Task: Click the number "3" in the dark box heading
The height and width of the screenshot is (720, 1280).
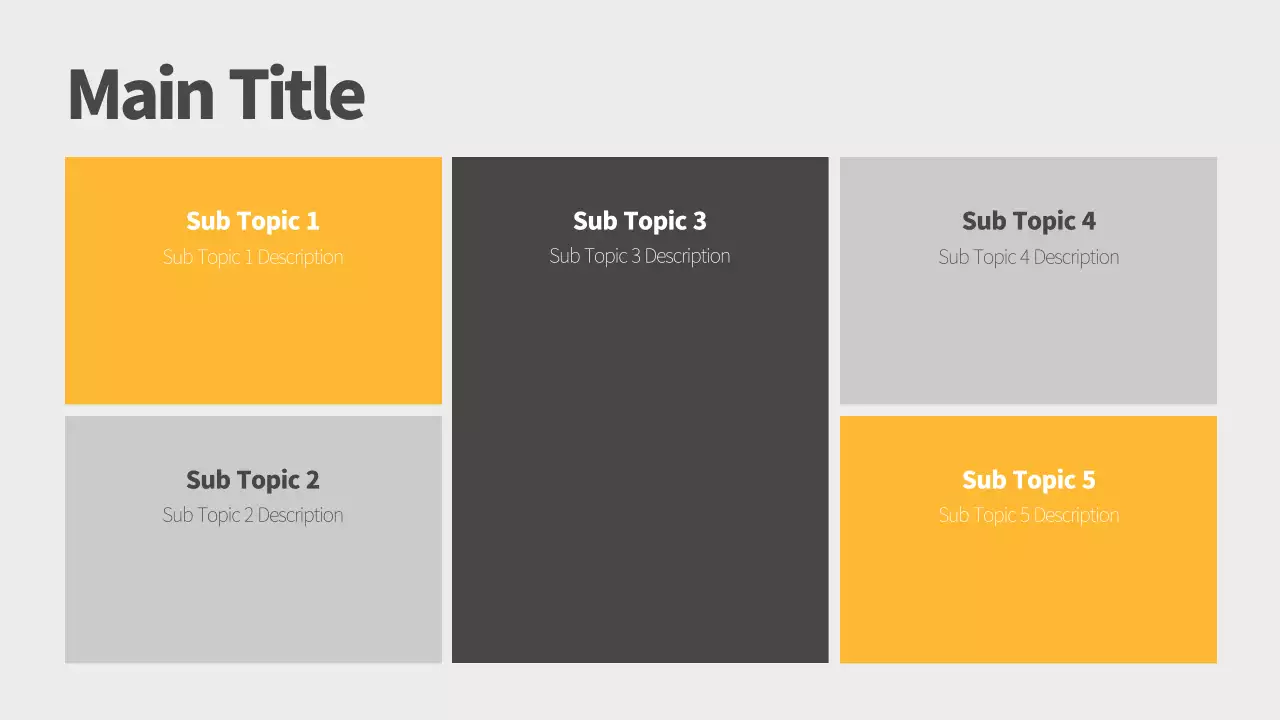Action: (699, 221)
